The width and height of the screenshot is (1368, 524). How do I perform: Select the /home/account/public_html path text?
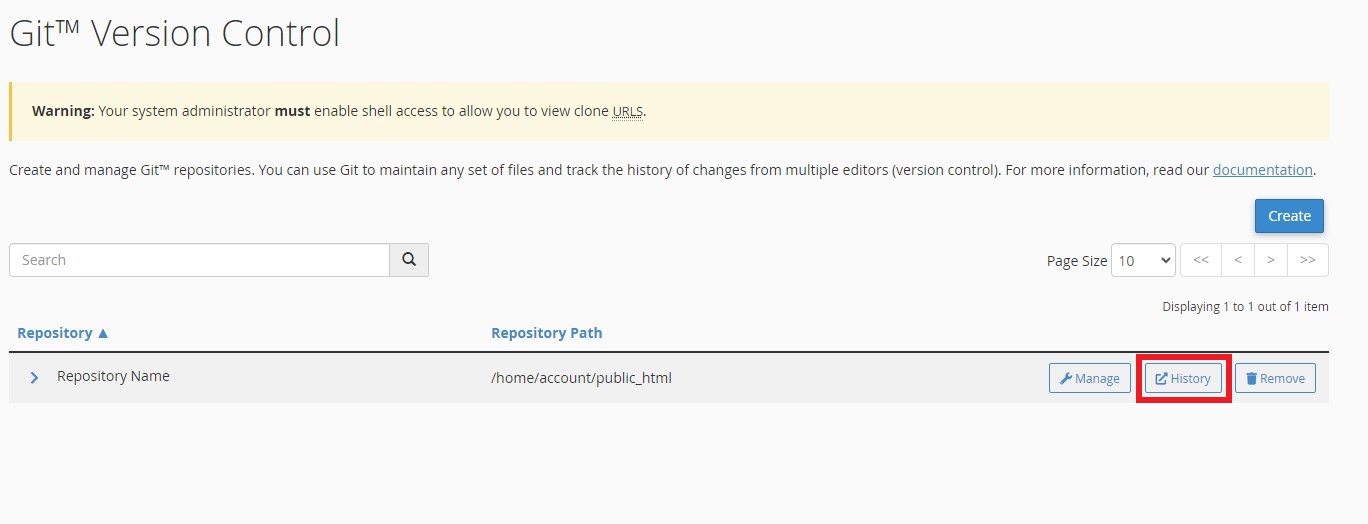[x=581, y=378]
